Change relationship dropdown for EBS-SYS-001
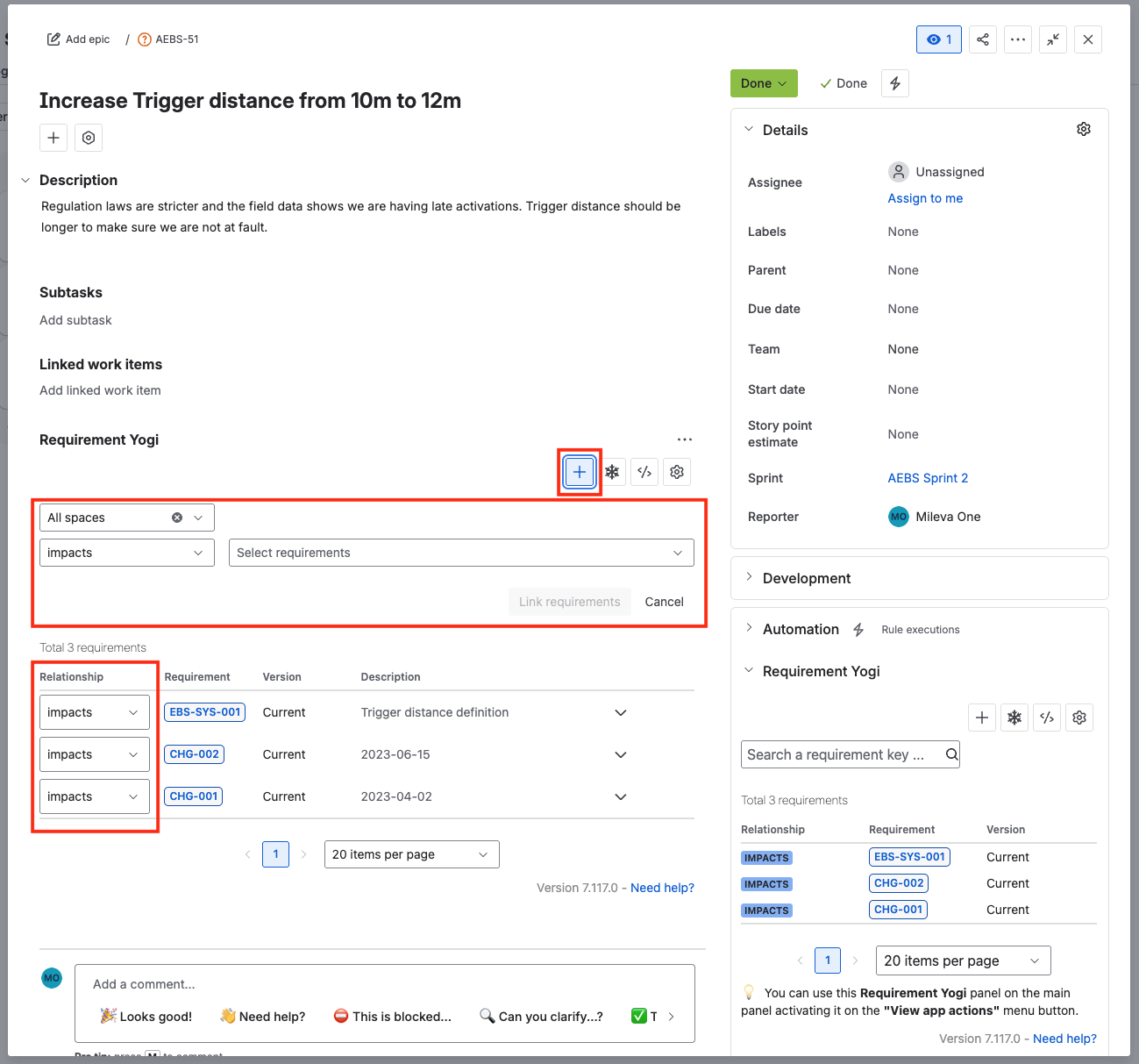1139x1064 pixels. coord(95,712)
